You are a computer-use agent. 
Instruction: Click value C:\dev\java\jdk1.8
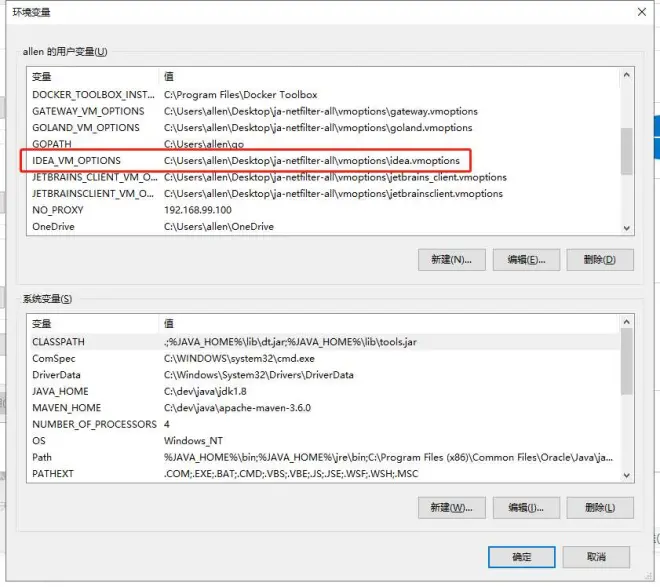(x=205, y=391)
